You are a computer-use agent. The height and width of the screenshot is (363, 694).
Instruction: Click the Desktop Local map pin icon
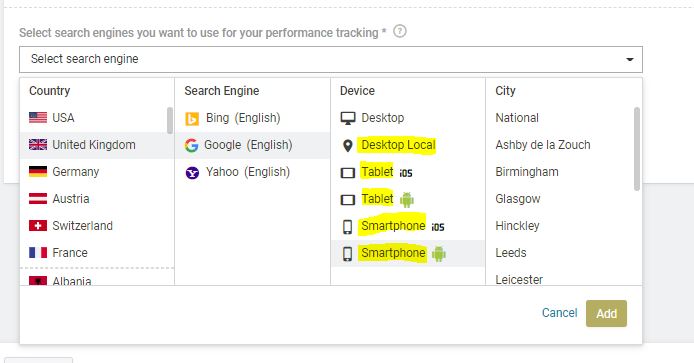pyautogui.click(x=348, y=145)
